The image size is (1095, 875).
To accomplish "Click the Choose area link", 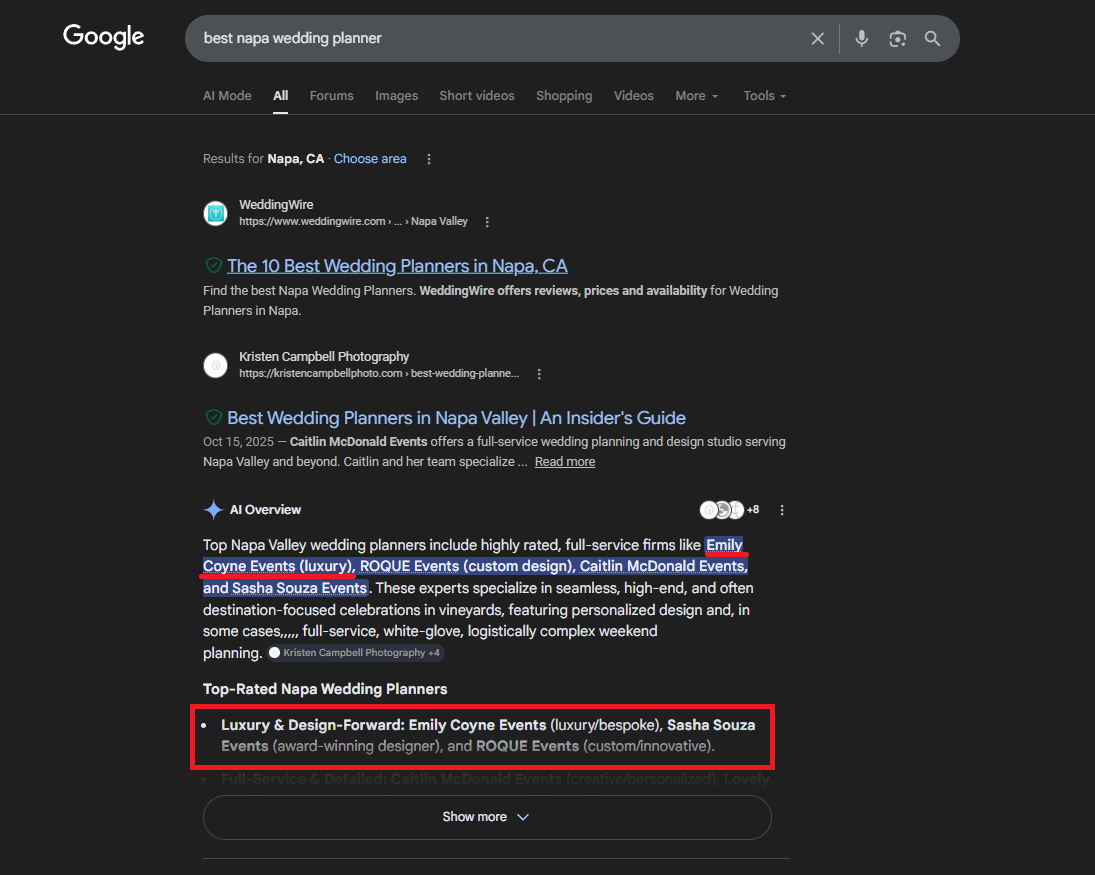I will [370, 159].
